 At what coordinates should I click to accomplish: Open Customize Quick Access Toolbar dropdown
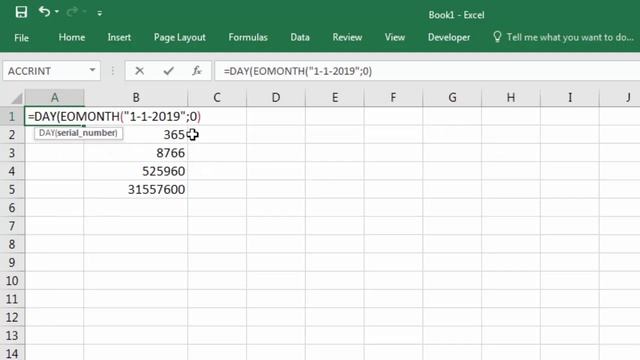pyautogui.click(x=100, y=13)
